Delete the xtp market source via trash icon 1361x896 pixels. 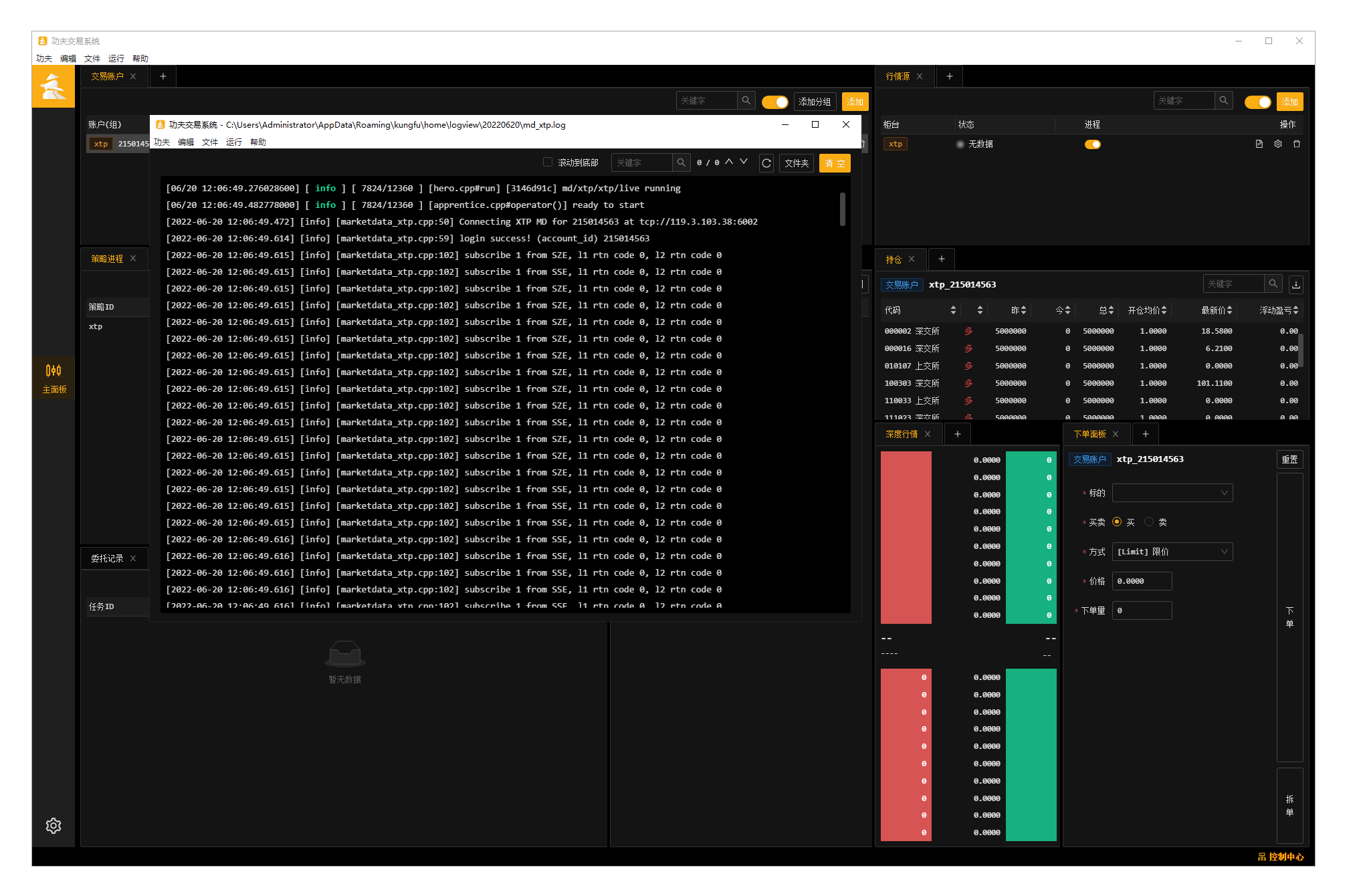(x=1297, y=144)
